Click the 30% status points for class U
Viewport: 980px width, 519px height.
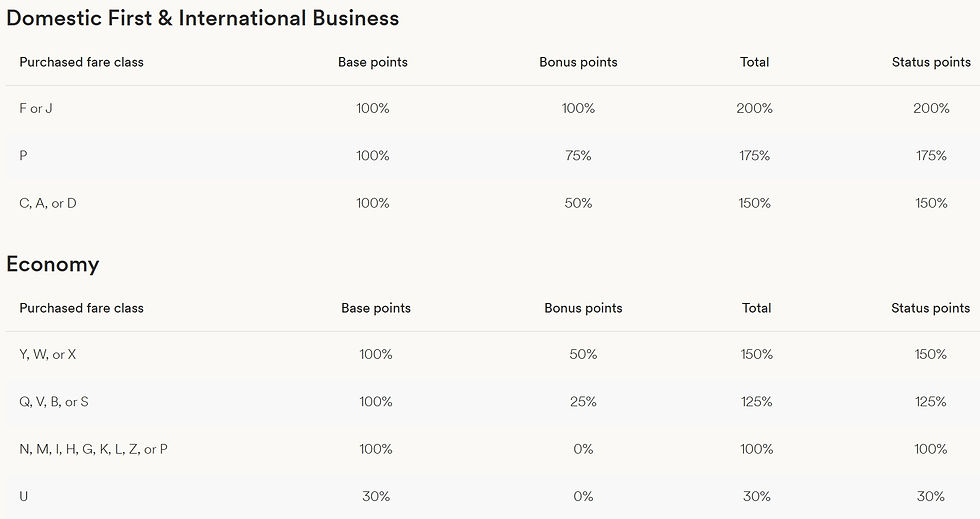pos(931,496)
